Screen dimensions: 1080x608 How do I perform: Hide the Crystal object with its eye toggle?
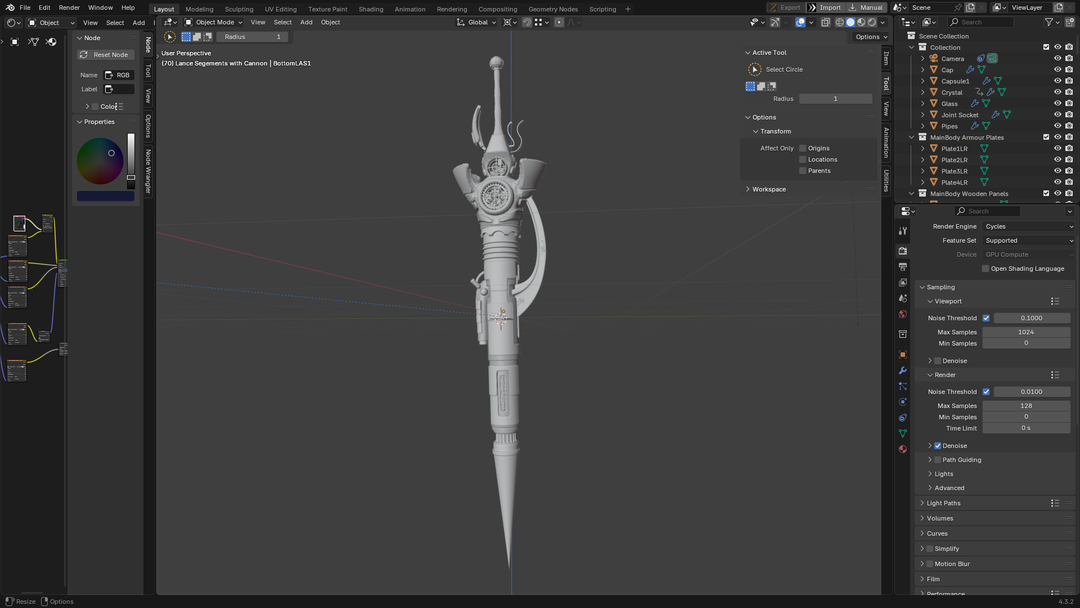(1056, 91)
